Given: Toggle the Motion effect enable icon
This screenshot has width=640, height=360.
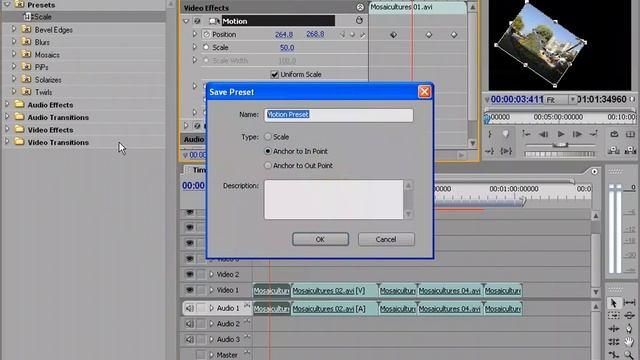Looking at the screenshot, I should 197,21.
